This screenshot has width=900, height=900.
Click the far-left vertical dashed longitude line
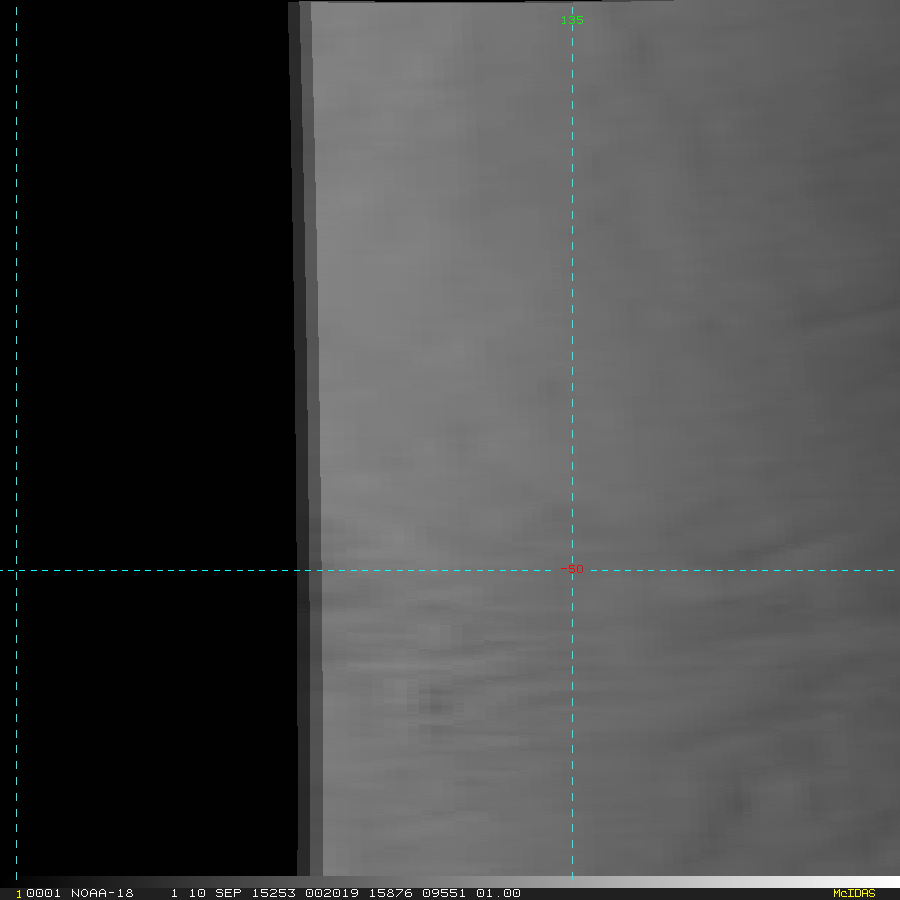pos(17,300)
